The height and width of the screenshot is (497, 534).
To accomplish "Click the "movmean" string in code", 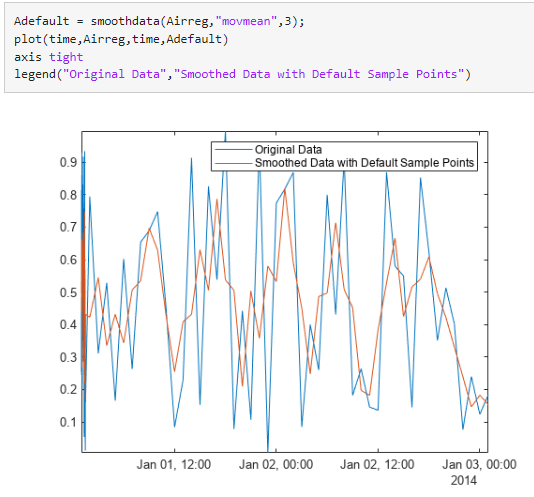I will pos(246,21).
